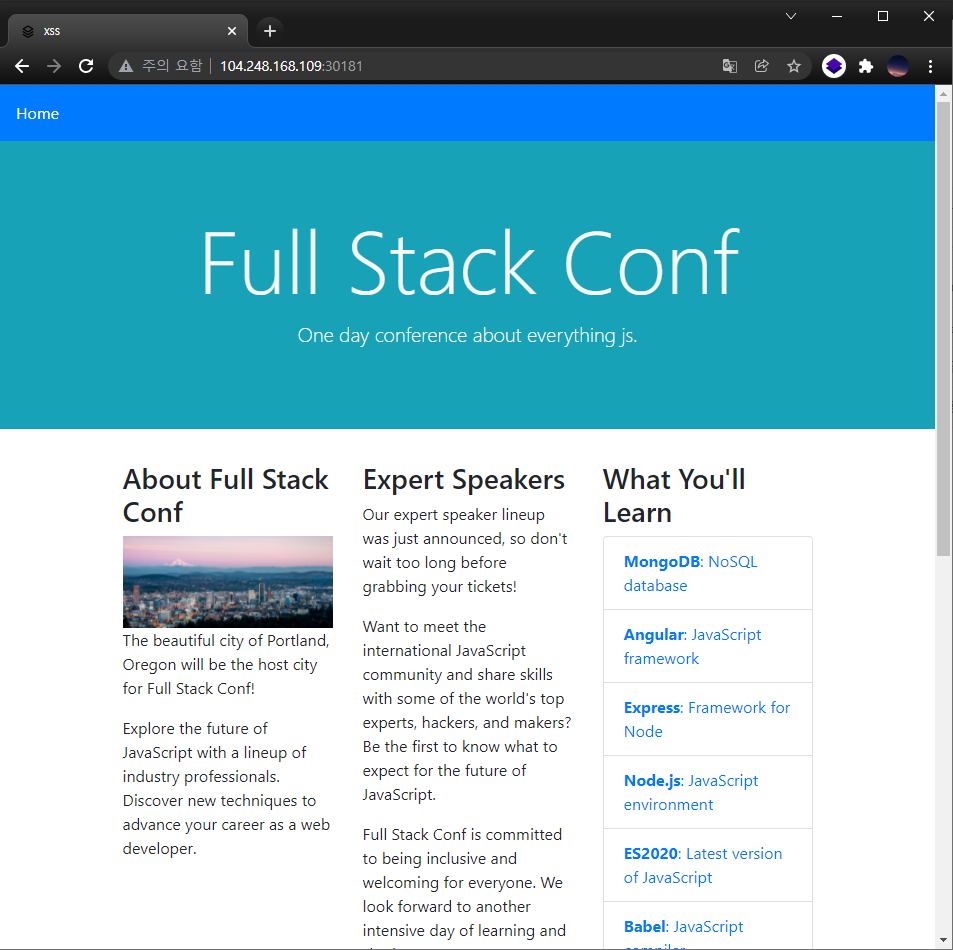
Task: Click the Portland city skyline image
Action: click(x=228, y=582)
